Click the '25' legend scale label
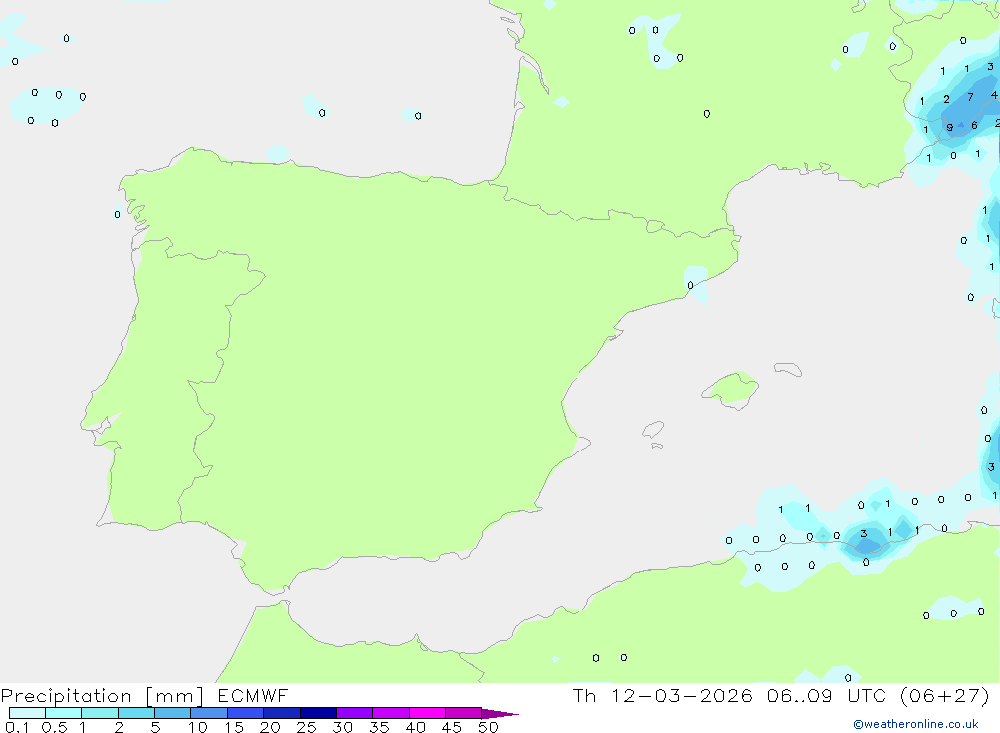Image resolution: width=1000 pixels, height=733 pixels. [x=307, y=727]
